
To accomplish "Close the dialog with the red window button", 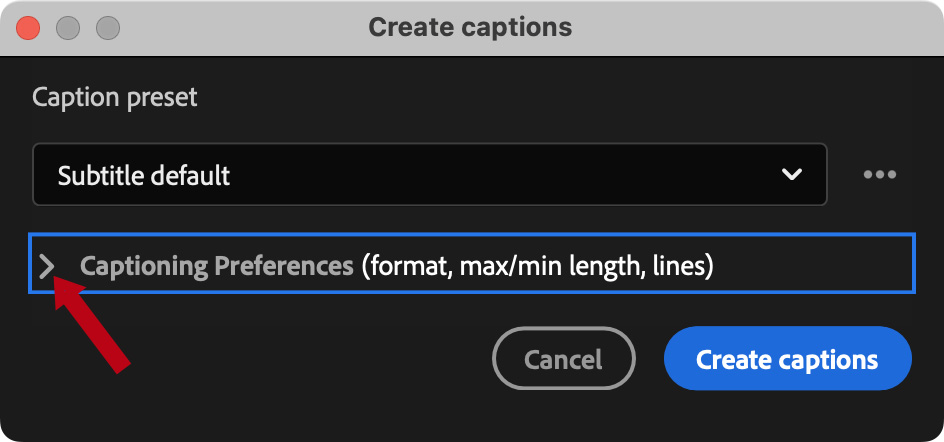I will [x=29, y=27].
